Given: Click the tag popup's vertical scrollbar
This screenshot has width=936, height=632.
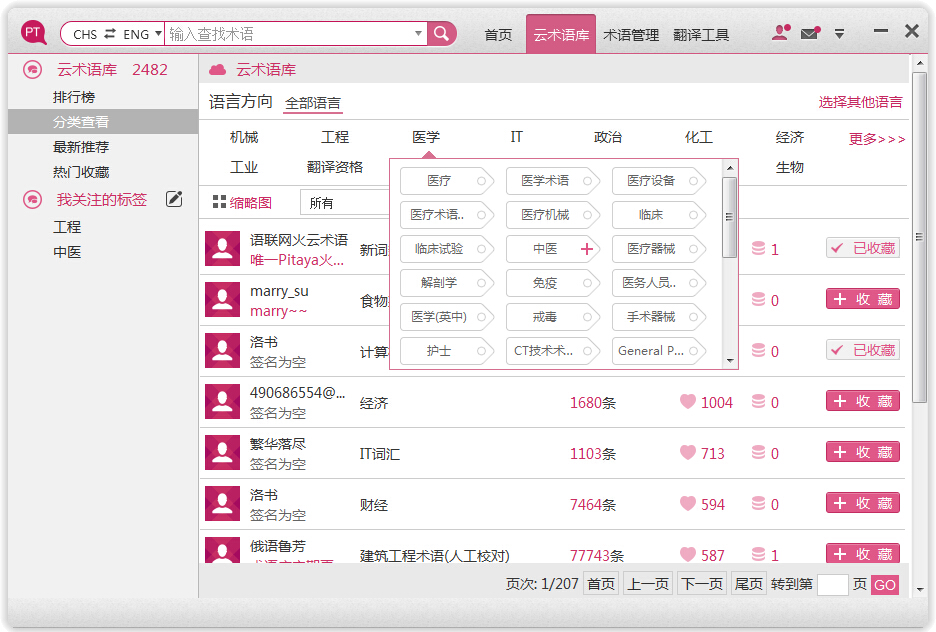Looking at the screenshot, I should [730, 204].
